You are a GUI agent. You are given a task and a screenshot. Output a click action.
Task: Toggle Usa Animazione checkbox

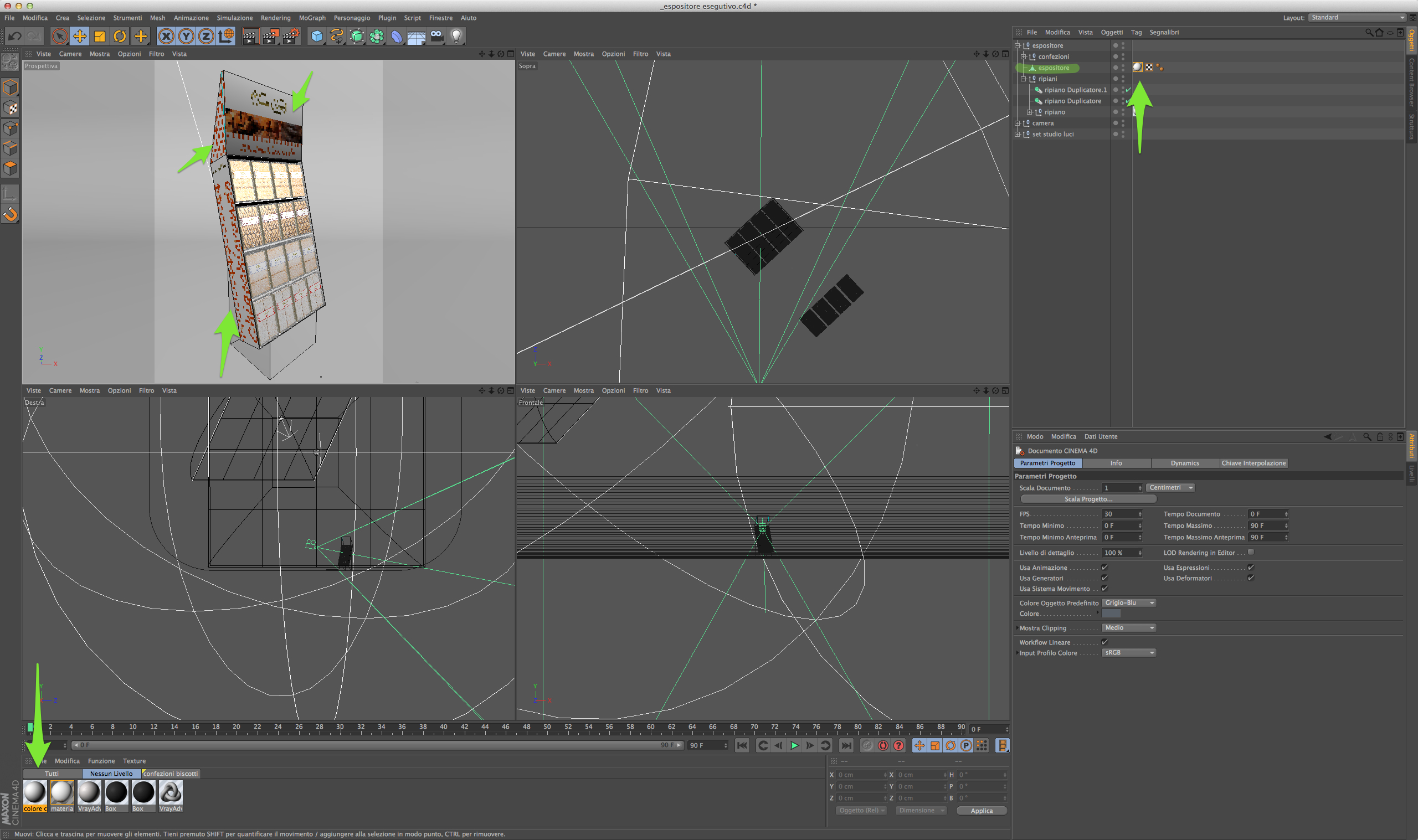click(x=1104, y=567)
